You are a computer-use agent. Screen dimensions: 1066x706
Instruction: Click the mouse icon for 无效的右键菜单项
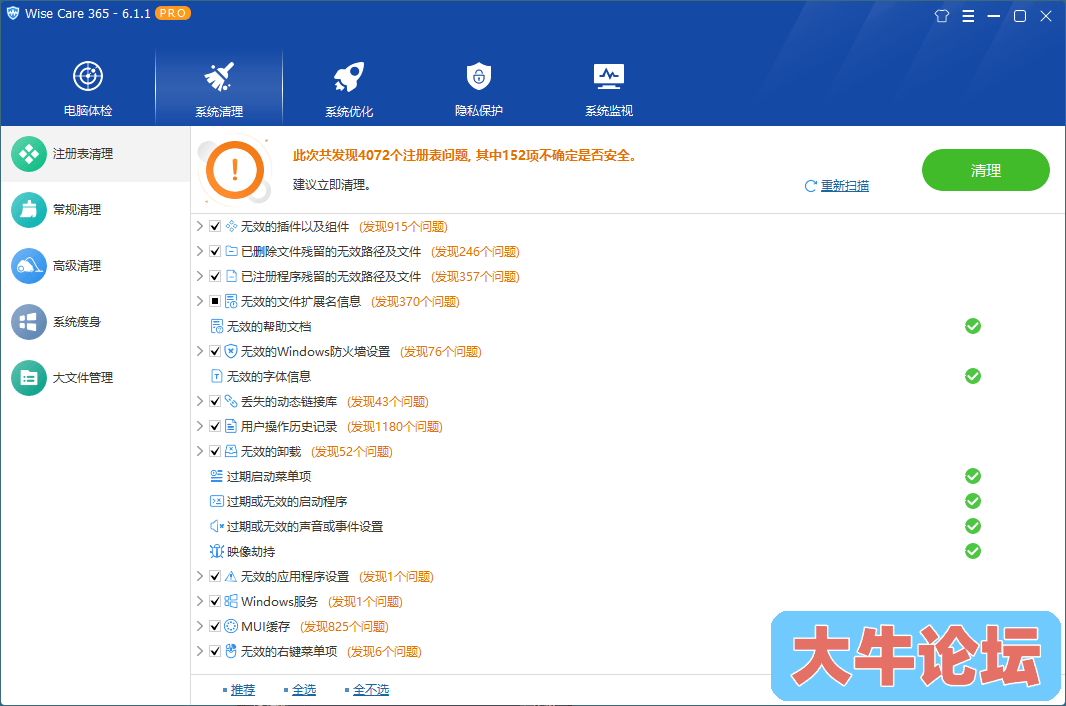(x=231, y=652)
